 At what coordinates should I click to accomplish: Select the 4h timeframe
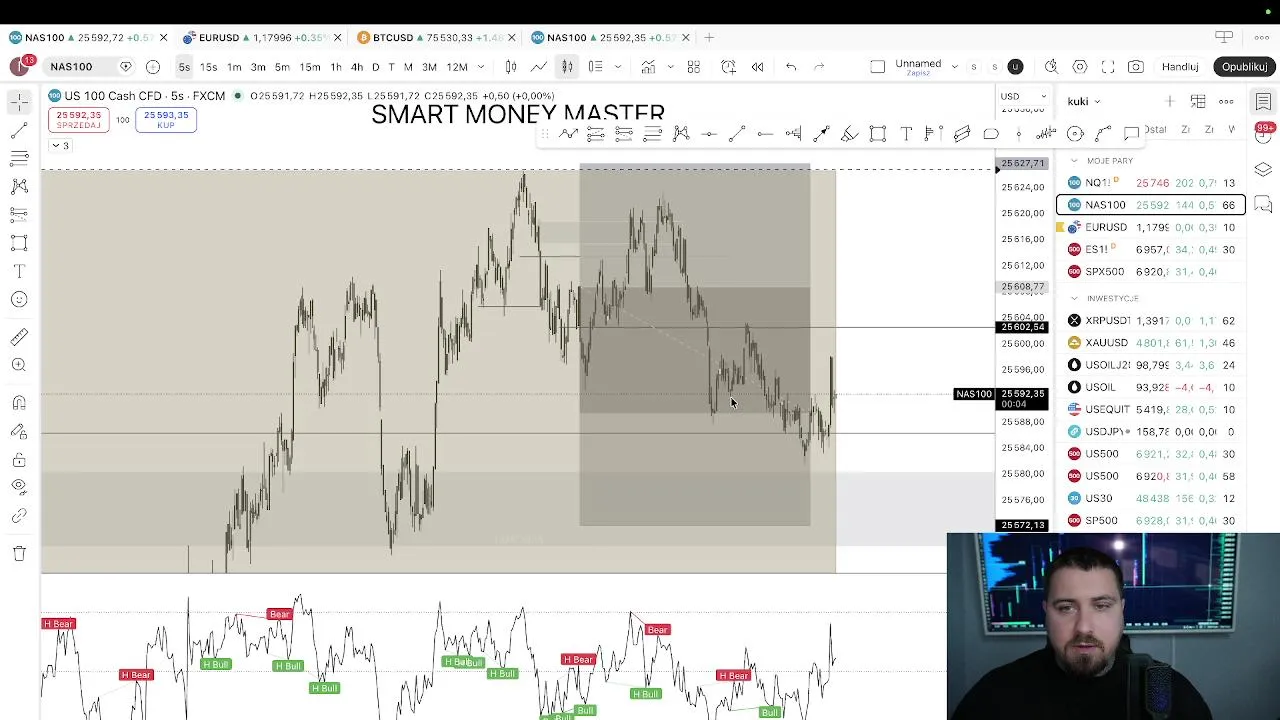(357, 67)
